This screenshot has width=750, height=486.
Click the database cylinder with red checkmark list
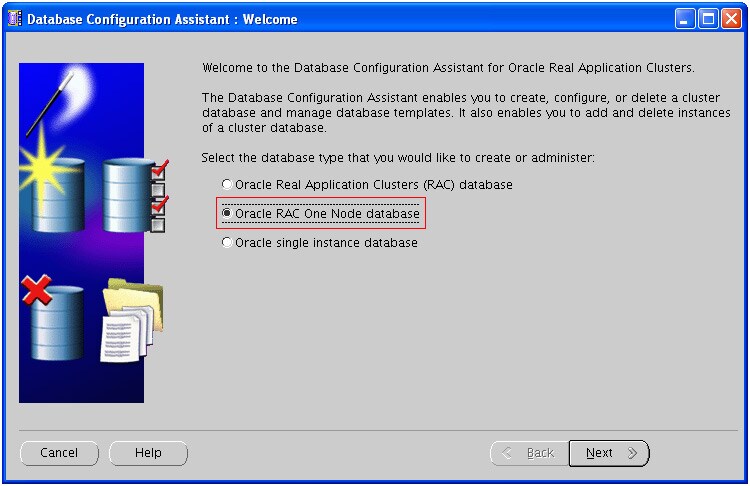point(135,196)
